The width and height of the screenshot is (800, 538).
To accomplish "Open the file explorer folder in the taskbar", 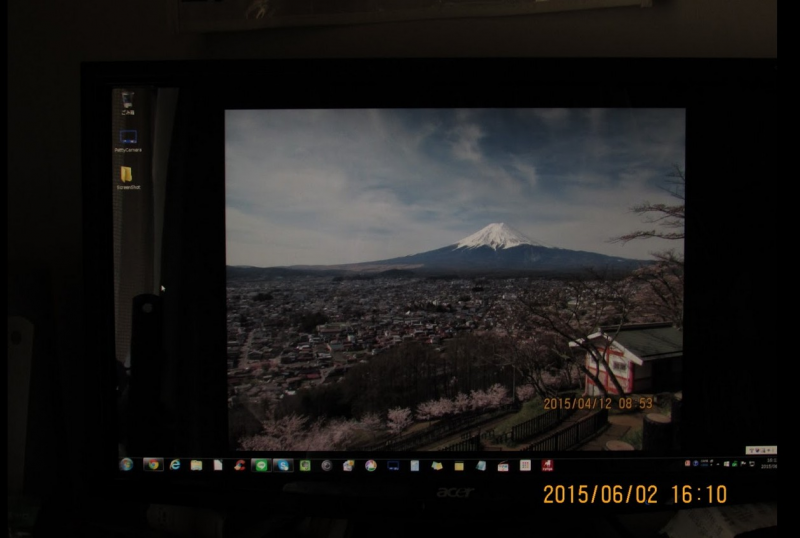I will [196, 465].
